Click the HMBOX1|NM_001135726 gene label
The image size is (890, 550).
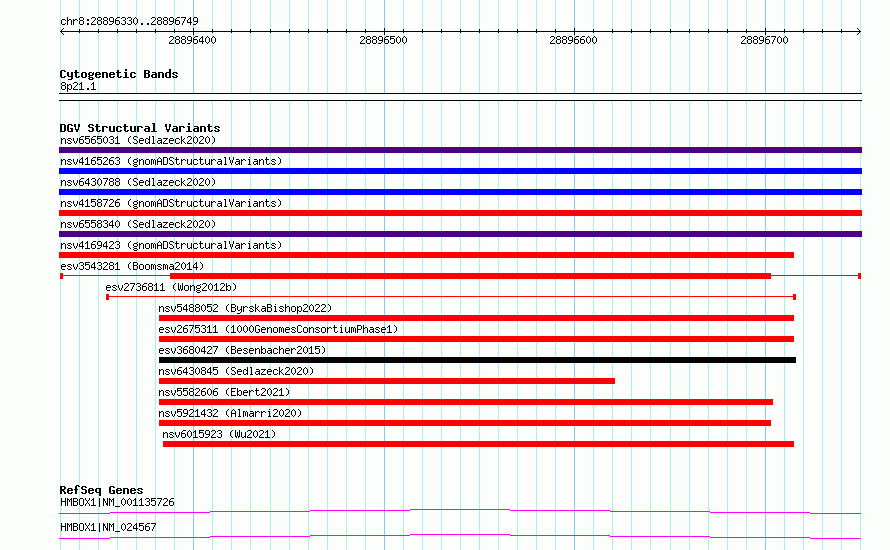(x=117, y=502)
